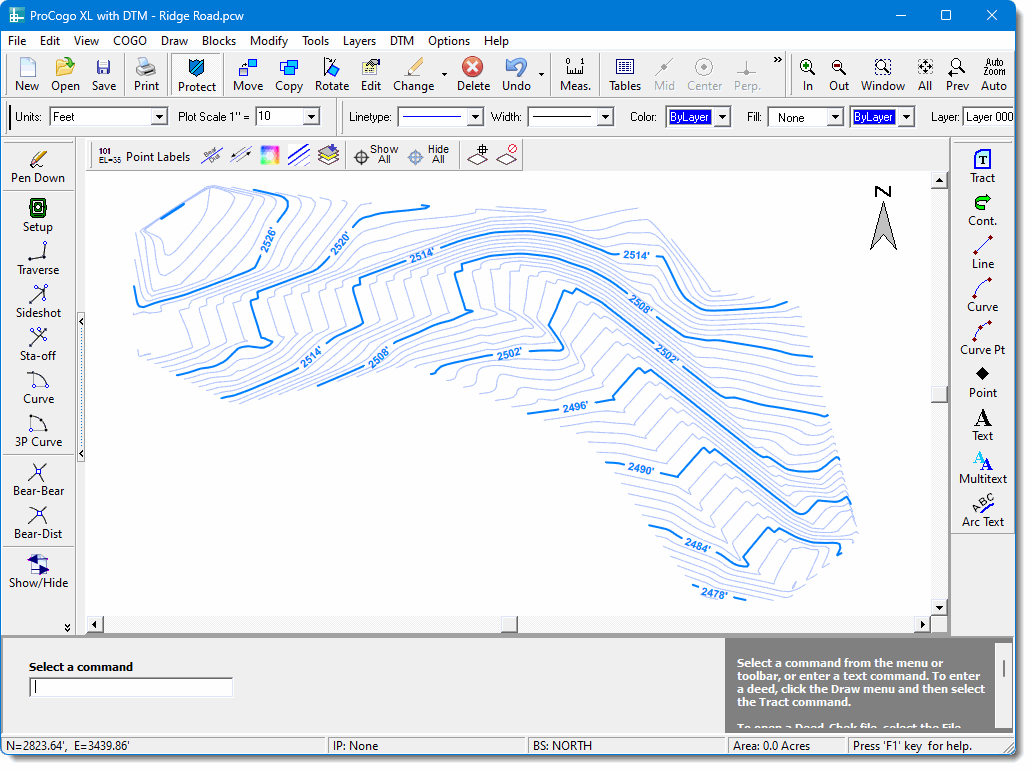Screen dimensions: 1031x770
Task: Open the Color ByLayer swatch selector
Action: [690, 117]
